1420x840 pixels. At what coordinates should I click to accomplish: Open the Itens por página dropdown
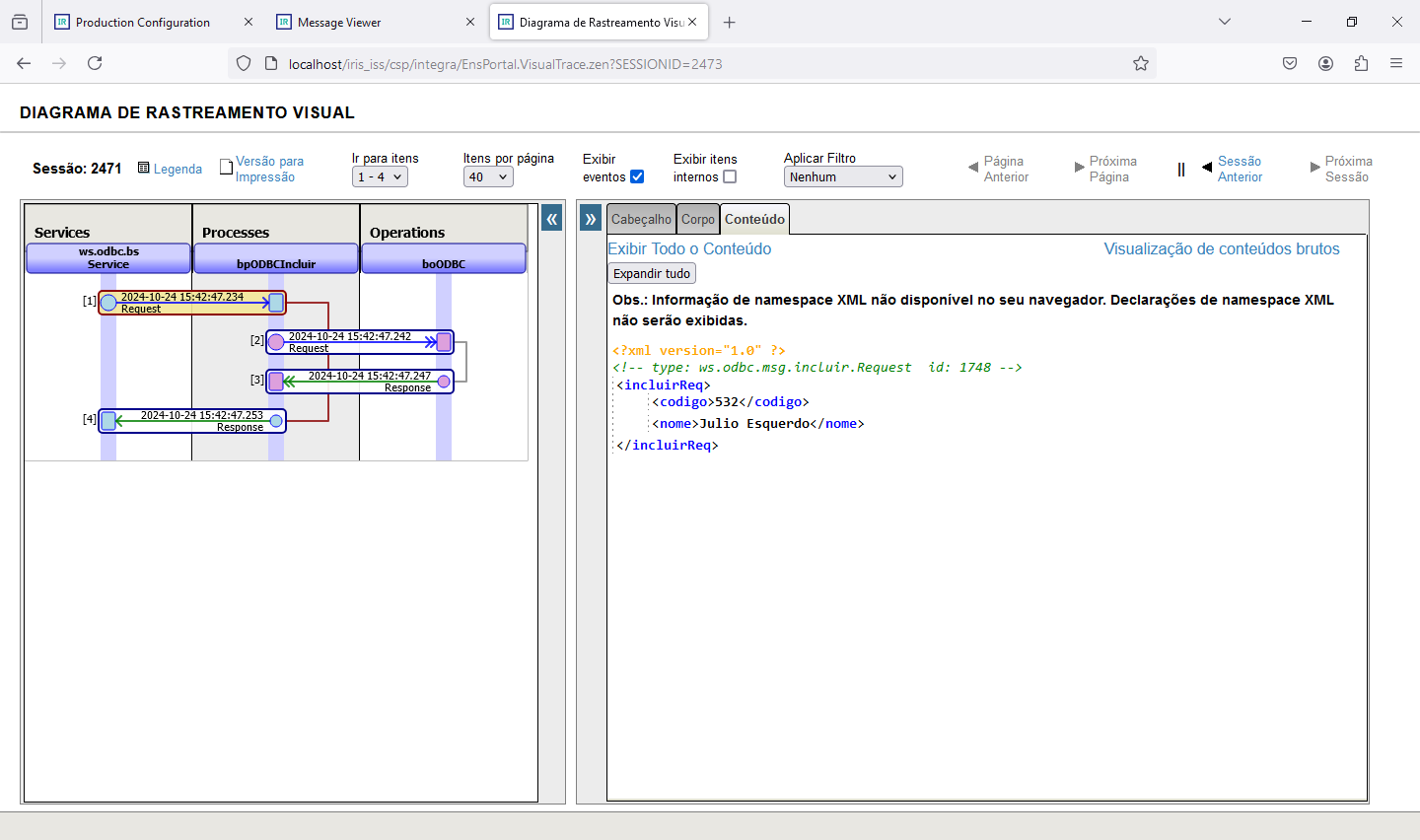click(488, 176)
